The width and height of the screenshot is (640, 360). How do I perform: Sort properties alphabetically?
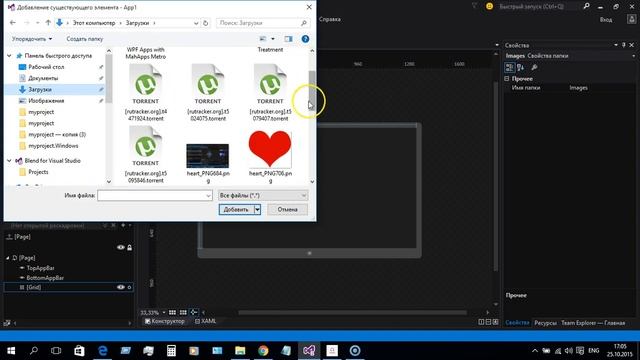520,67
